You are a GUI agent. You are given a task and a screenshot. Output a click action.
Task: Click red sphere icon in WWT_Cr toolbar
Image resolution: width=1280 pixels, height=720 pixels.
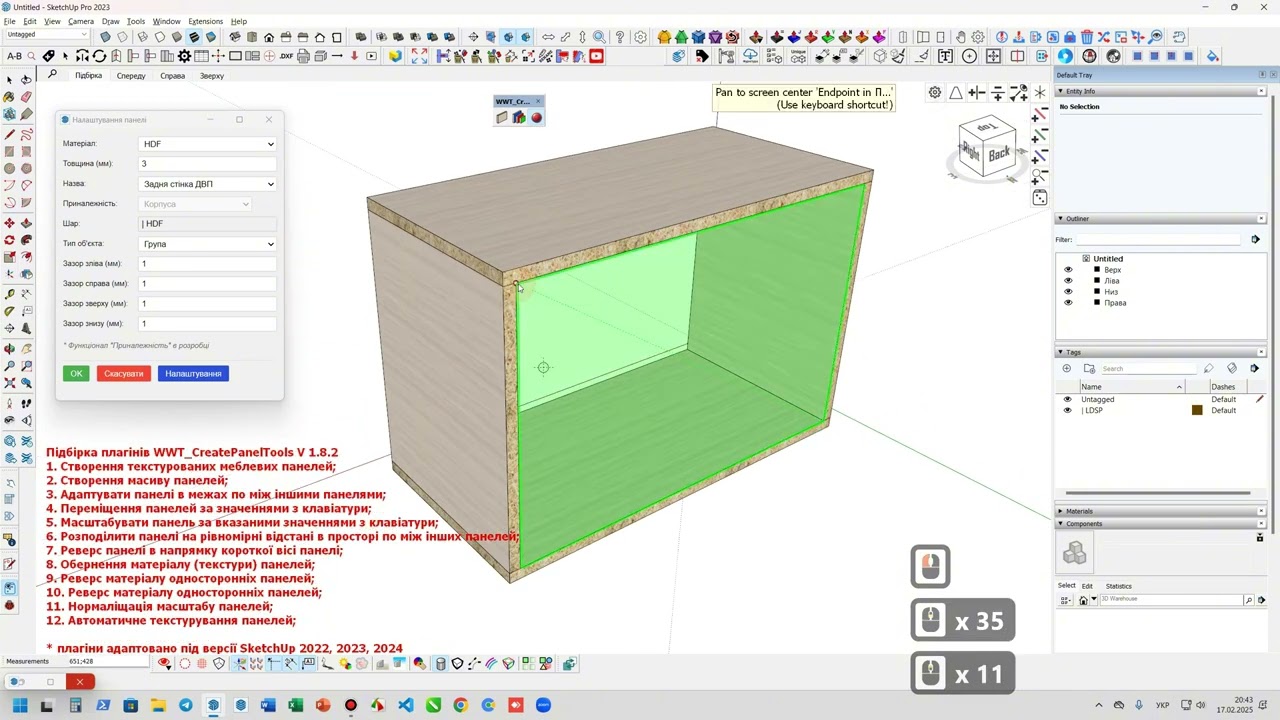click(536, 118)
